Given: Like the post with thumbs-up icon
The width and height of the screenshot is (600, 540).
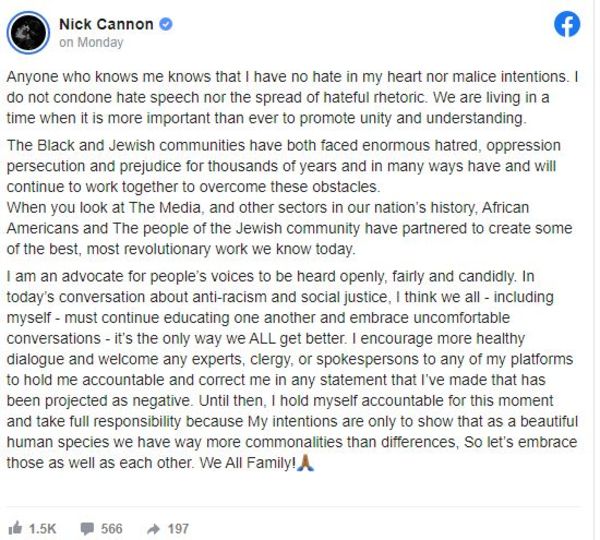Looking at the screenshot, I should click(15, 529).
